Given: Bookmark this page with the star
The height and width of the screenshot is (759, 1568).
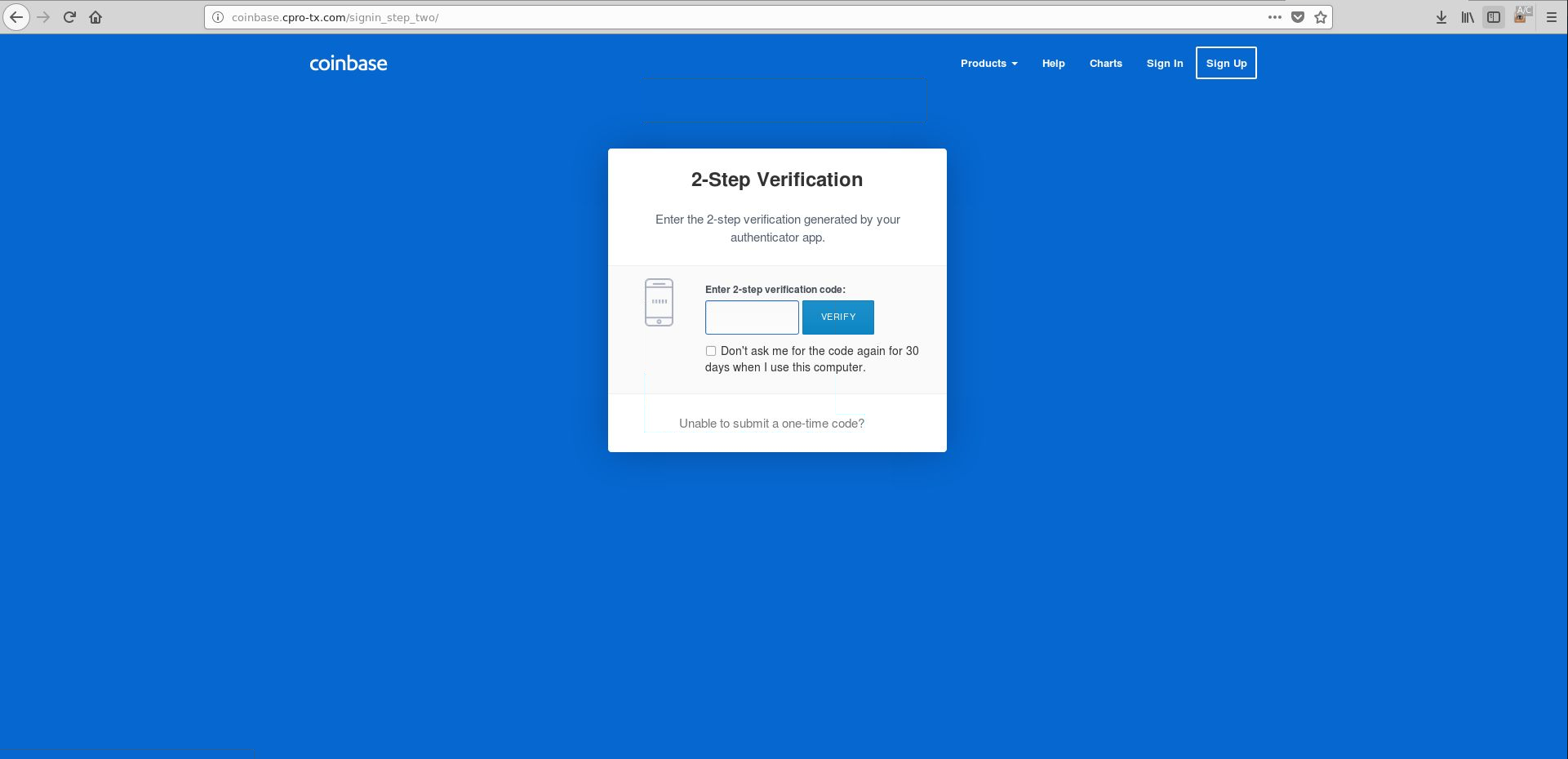Looking at the screenshot, I should click(1321, 17).
